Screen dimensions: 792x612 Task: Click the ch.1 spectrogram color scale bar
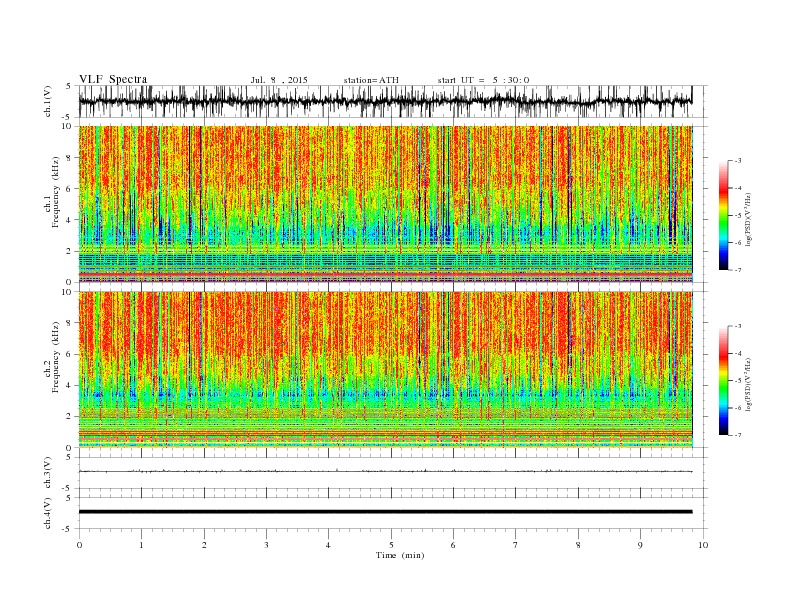723,215
